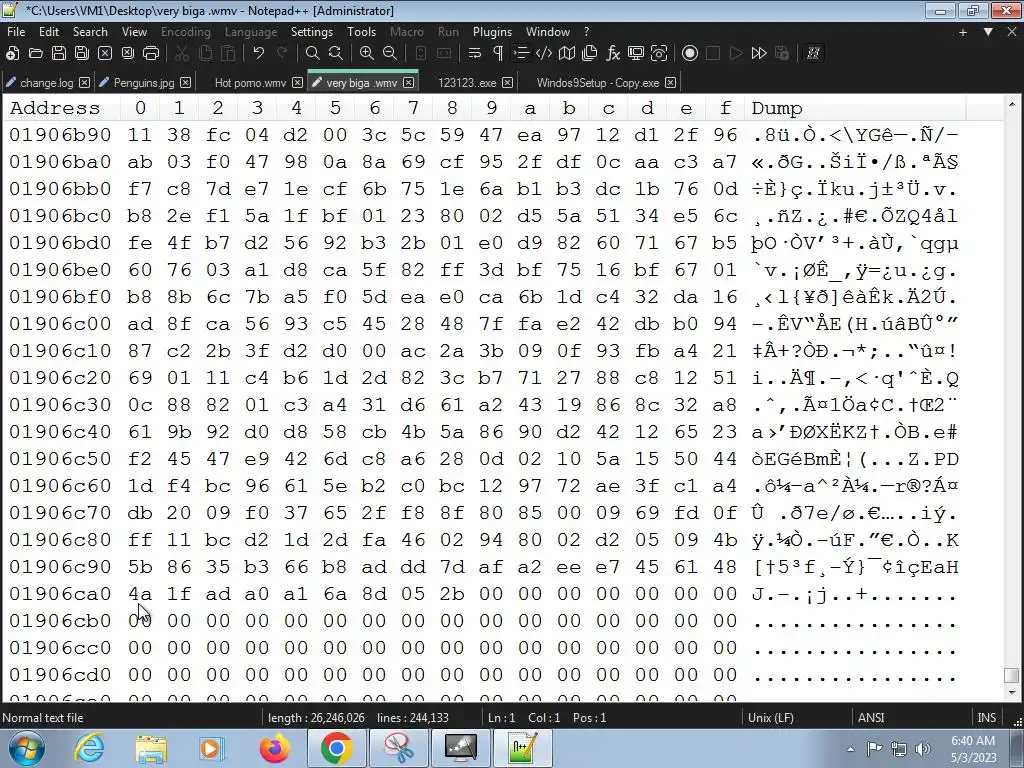Click the Save All toolbar icon
Viewport: 1024px width, 768px height.
pyautogui.click(x=82, y=54)
